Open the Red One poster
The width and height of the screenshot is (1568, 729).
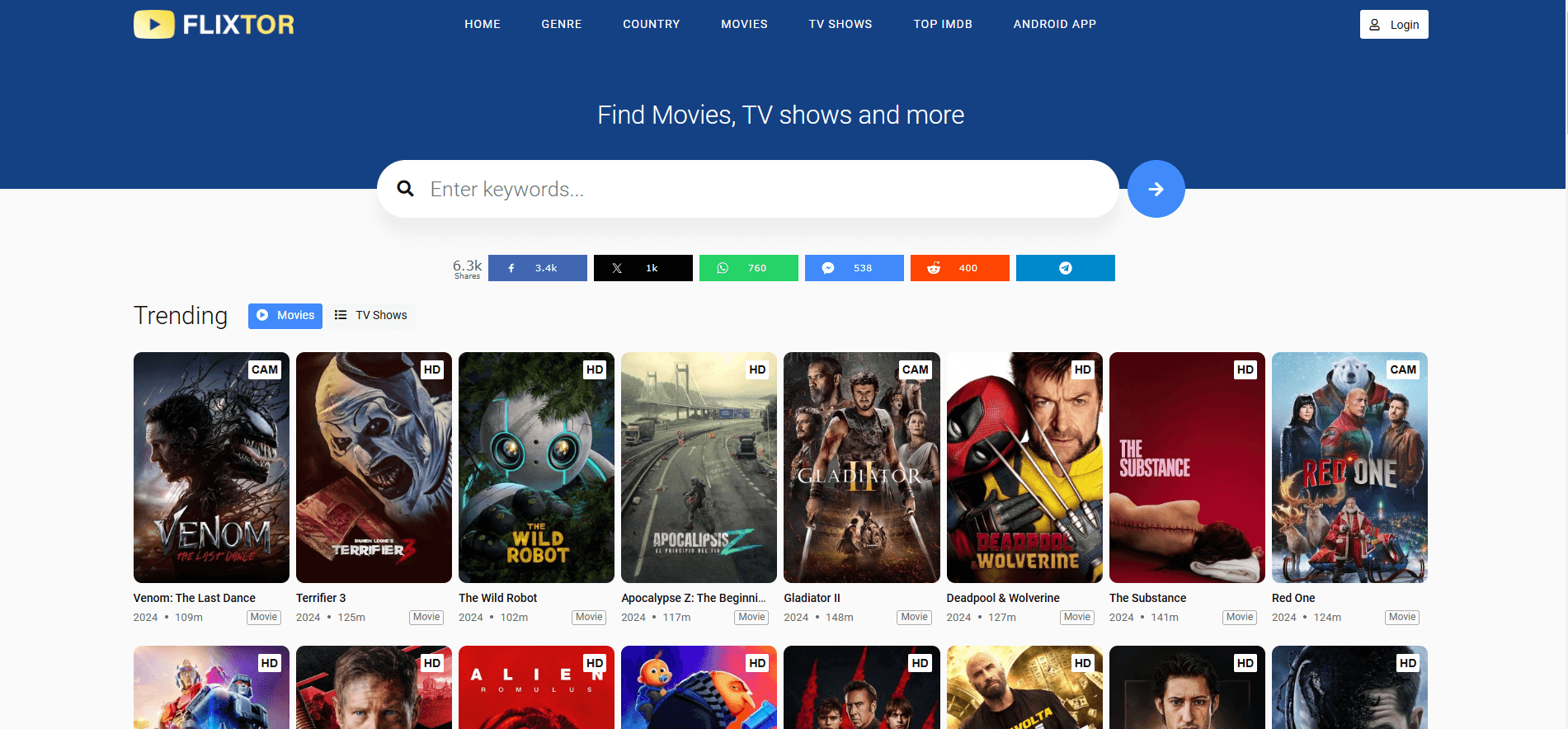[x=1349, y=468]
